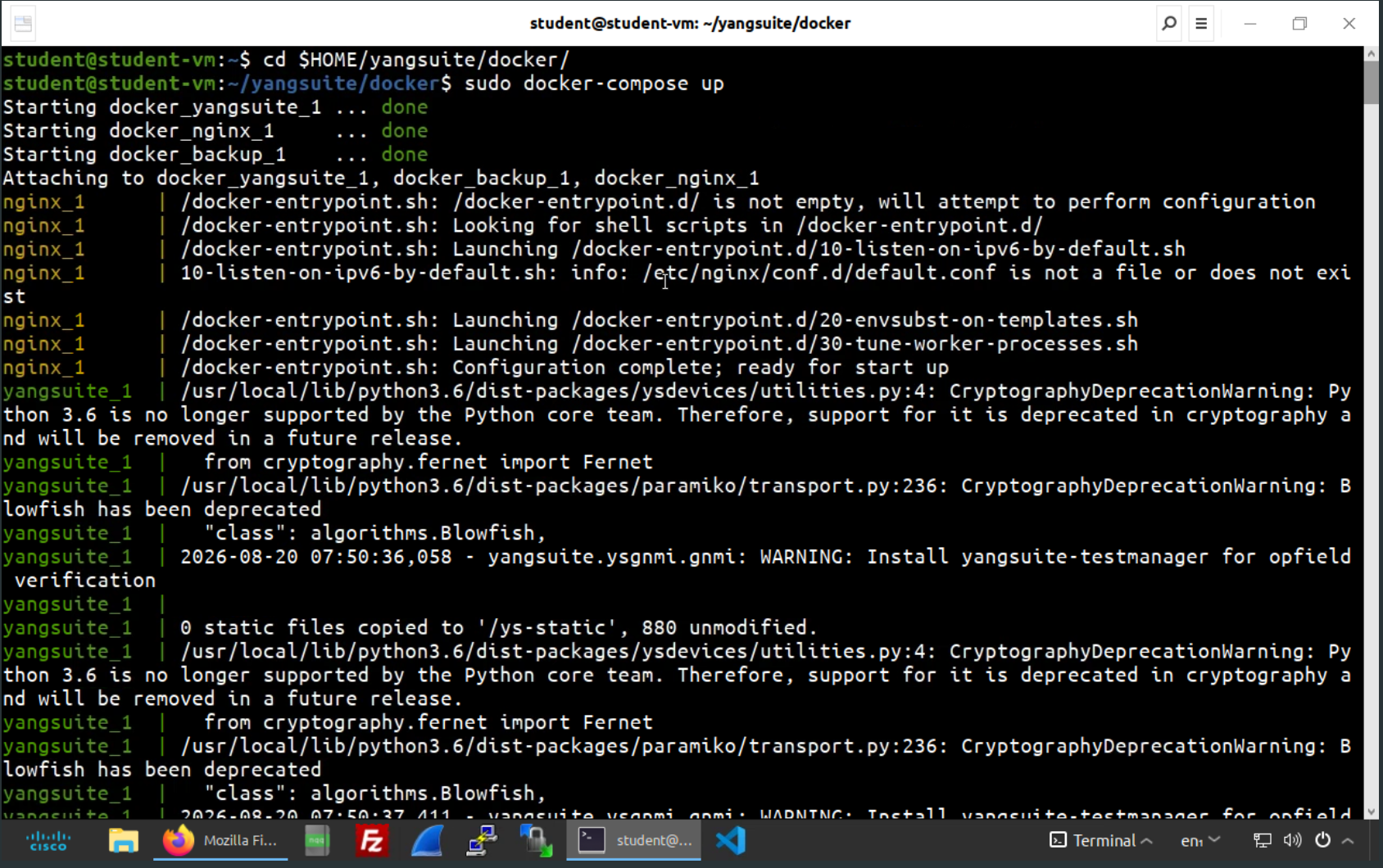The width and height of the screenshot is (1383, 868).
Task: Maximize or restore the terminal window
Action: [x=1299, y=24]
